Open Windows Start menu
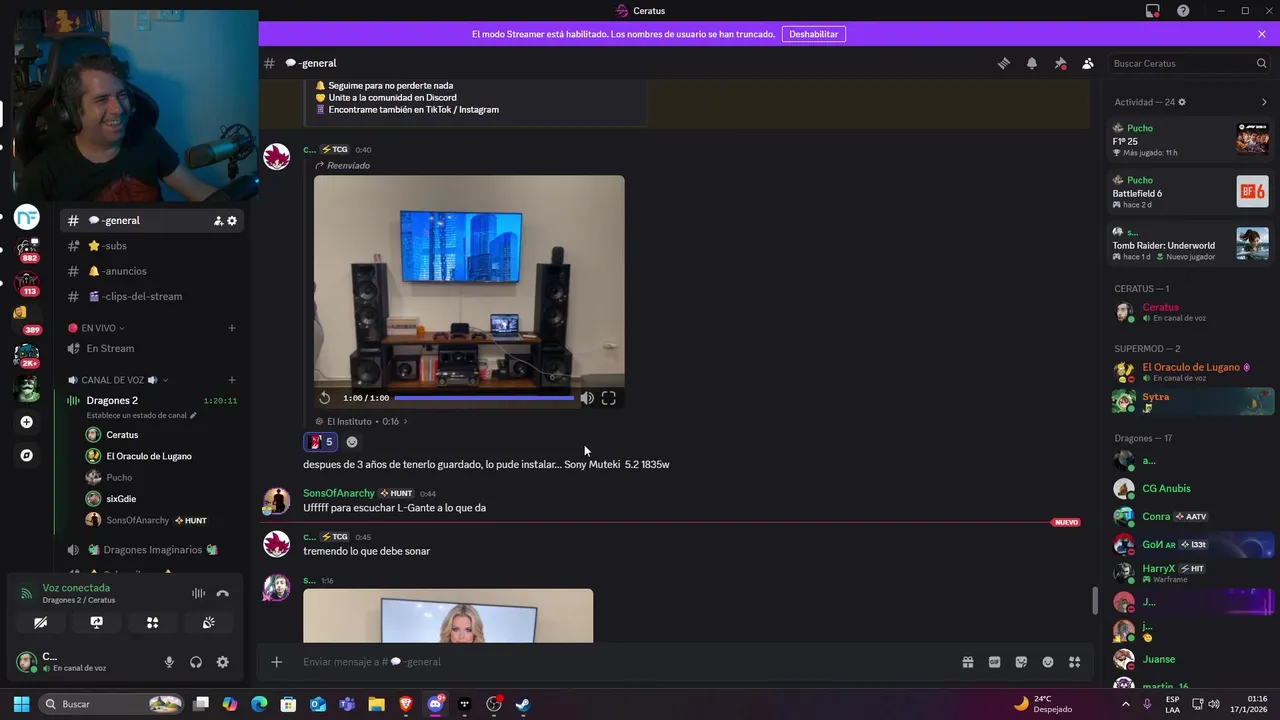 21,704
